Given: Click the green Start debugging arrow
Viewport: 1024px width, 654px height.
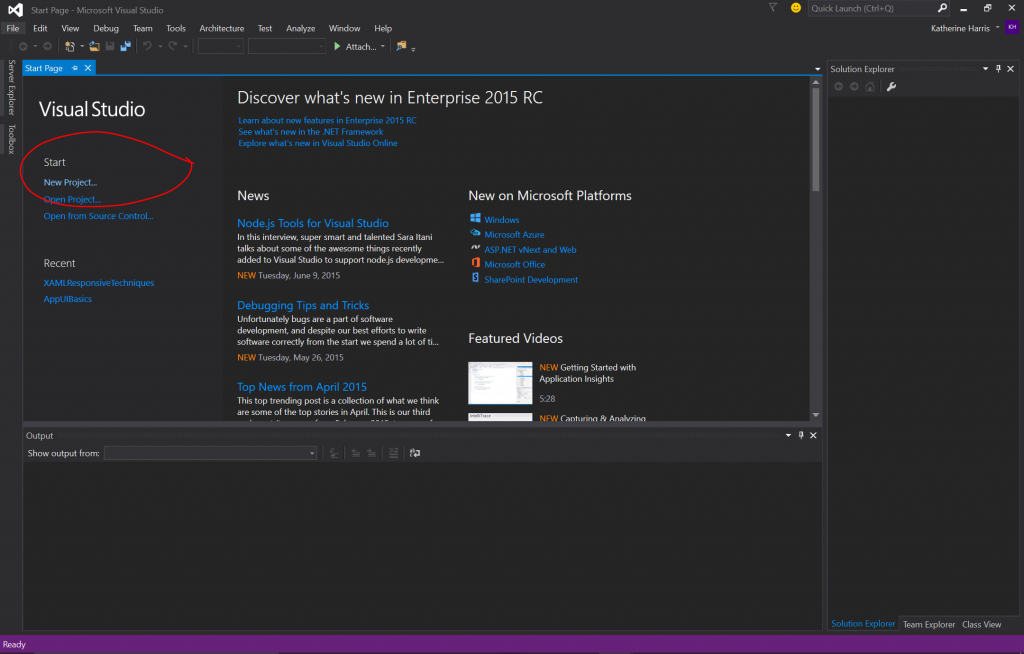Looking at the screenshot, I should coord(337,46).
